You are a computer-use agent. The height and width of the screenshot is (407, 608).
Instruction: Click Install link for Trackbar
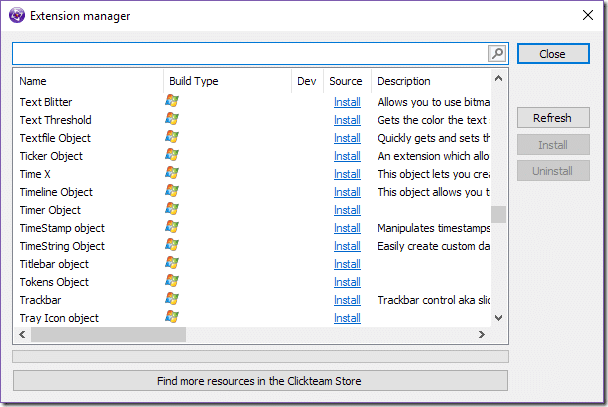click(x=347, y=300)
